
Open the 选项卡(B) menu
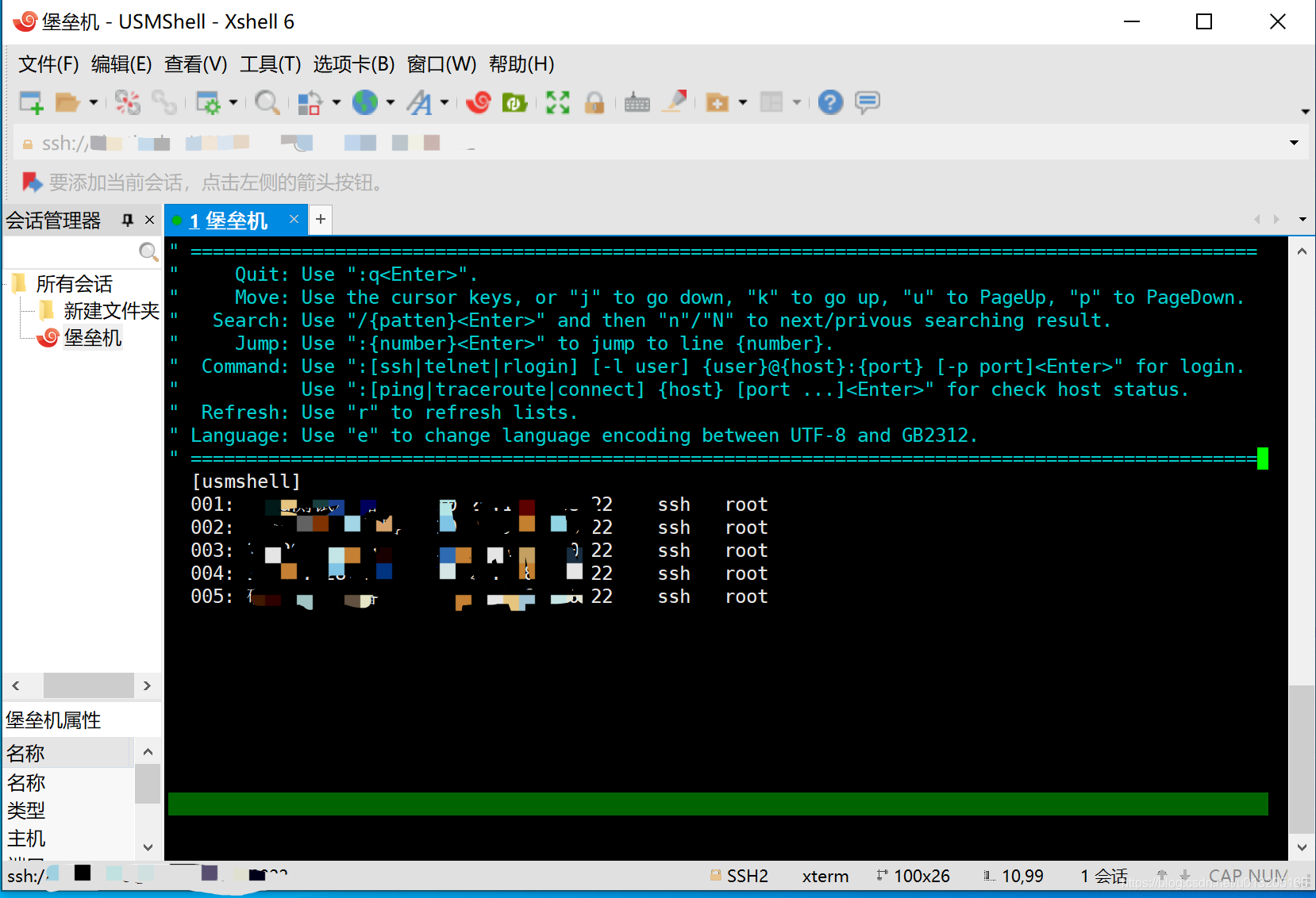coord(354,64)
